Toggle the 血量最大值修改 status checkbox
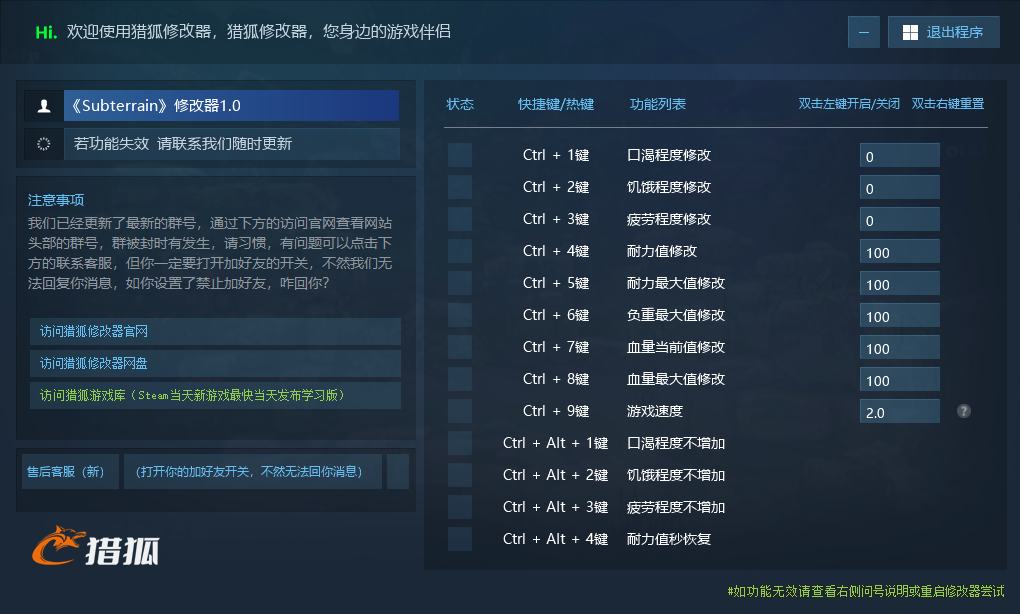This screenshot has width=1020, height=614. [x=460, y=379]
